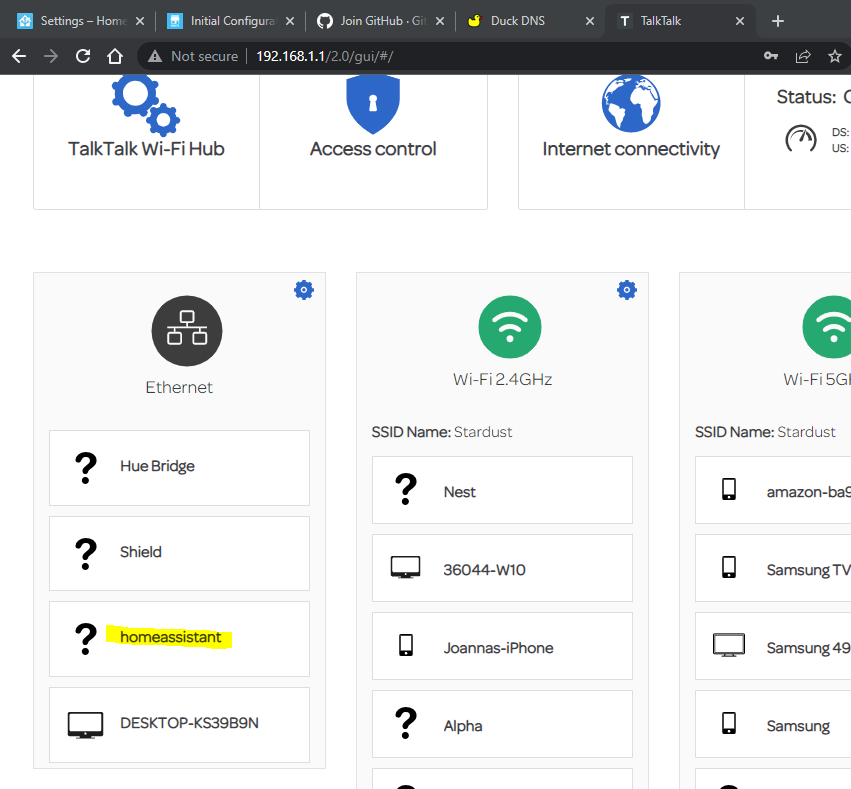Open the TalkTalk Wi-Fi Hub gears icon

145,105
